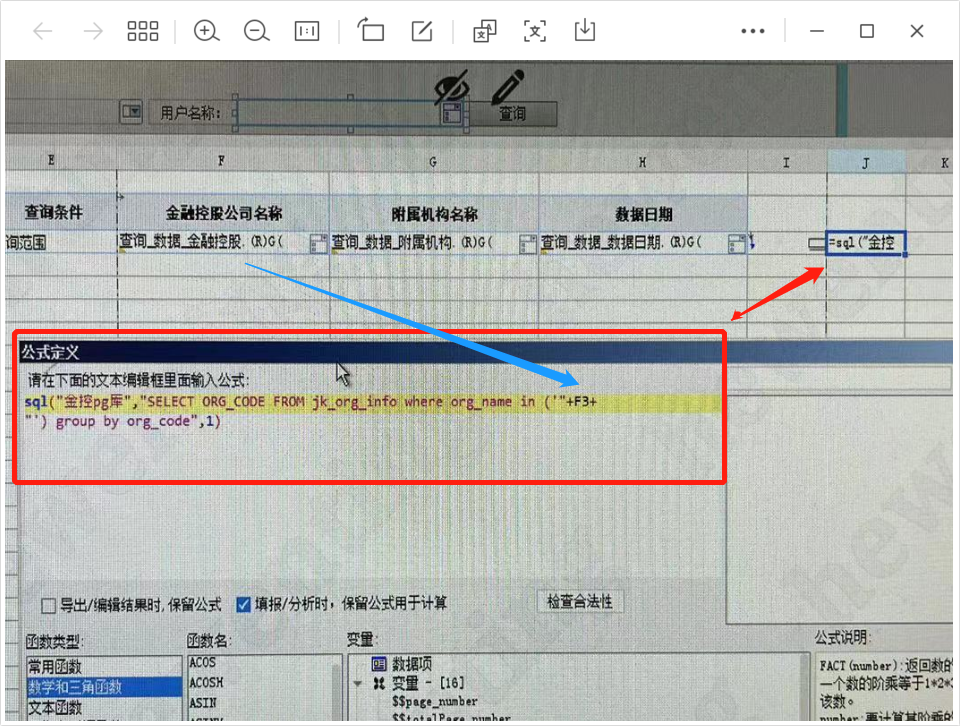
Task: Uncheck 填报/分析时,保留公式用于计算
Action: point(244,605)
